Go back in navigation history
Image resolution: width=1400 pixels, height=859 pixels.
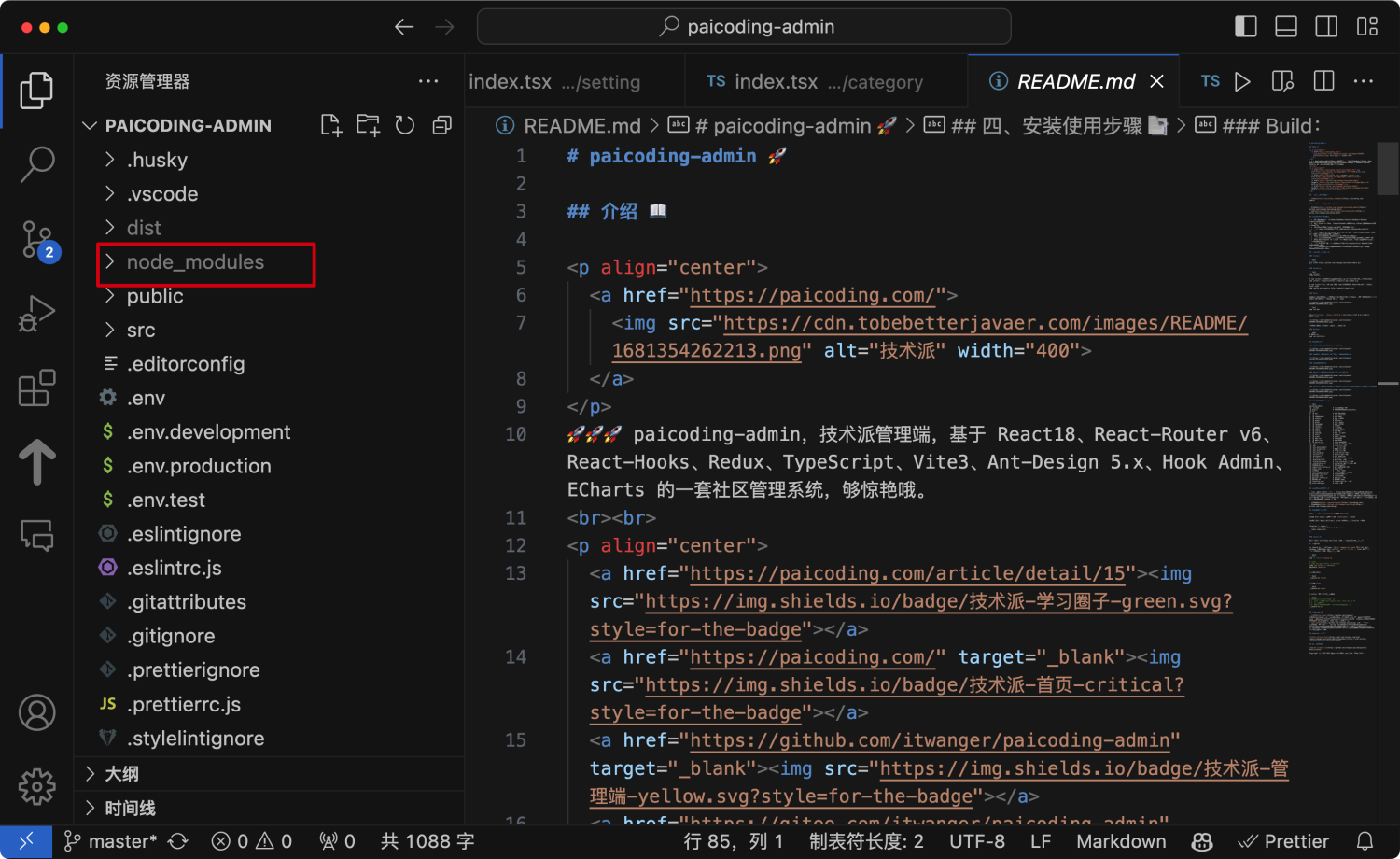403,27
